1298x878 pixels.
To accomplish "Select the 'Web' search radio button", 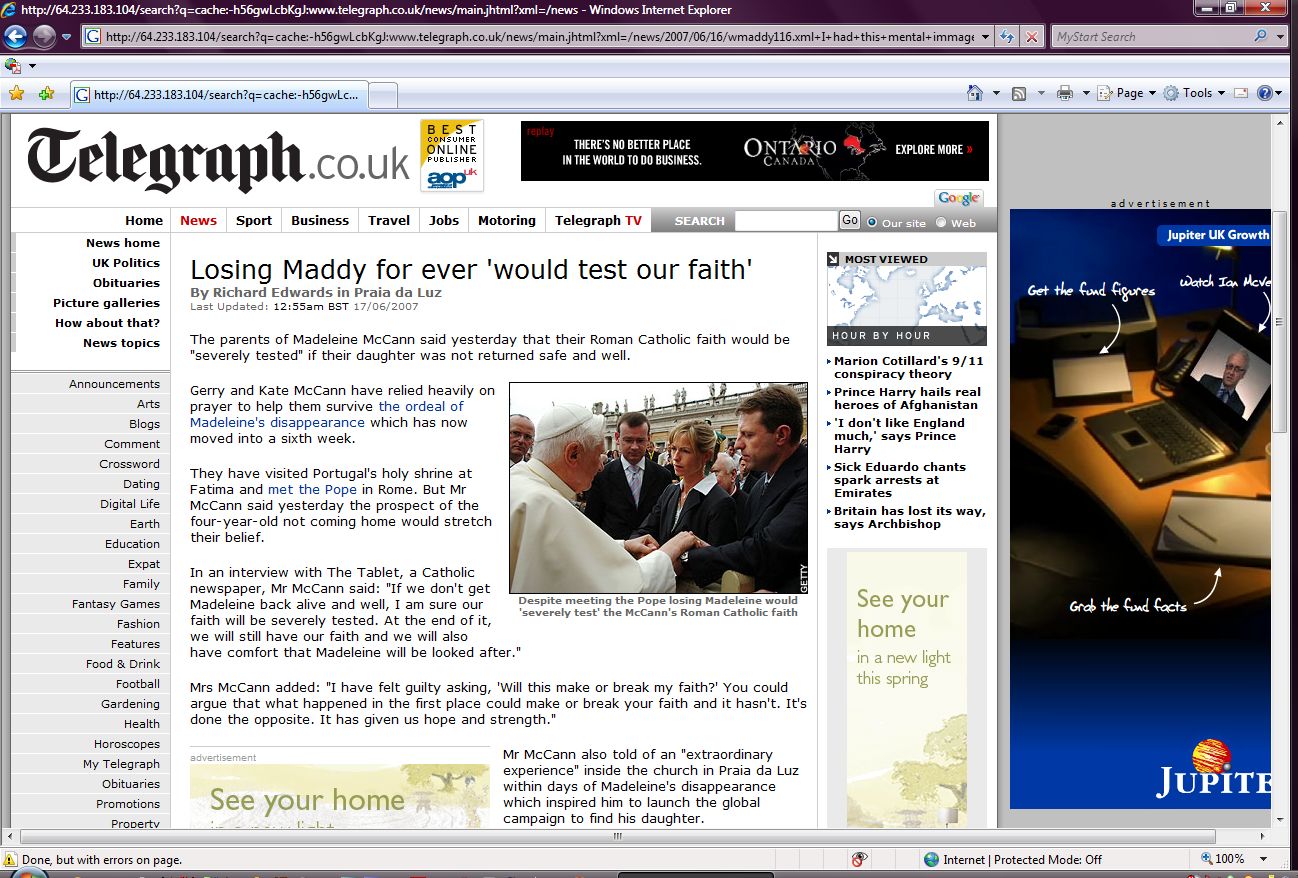I will (940, 222).
